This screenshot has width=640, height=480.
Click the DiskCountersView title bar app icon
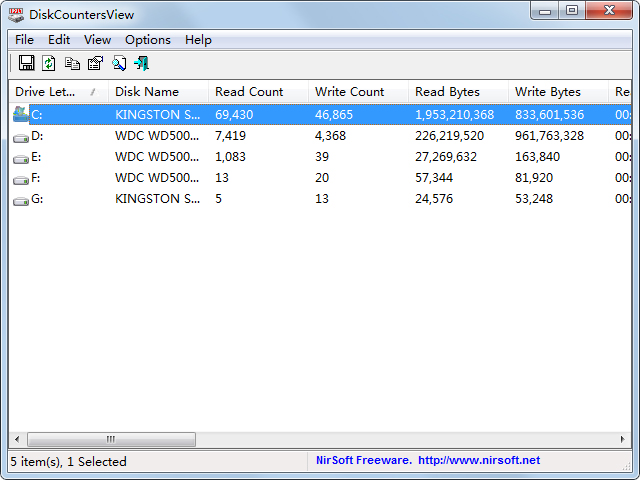[16, 15]
